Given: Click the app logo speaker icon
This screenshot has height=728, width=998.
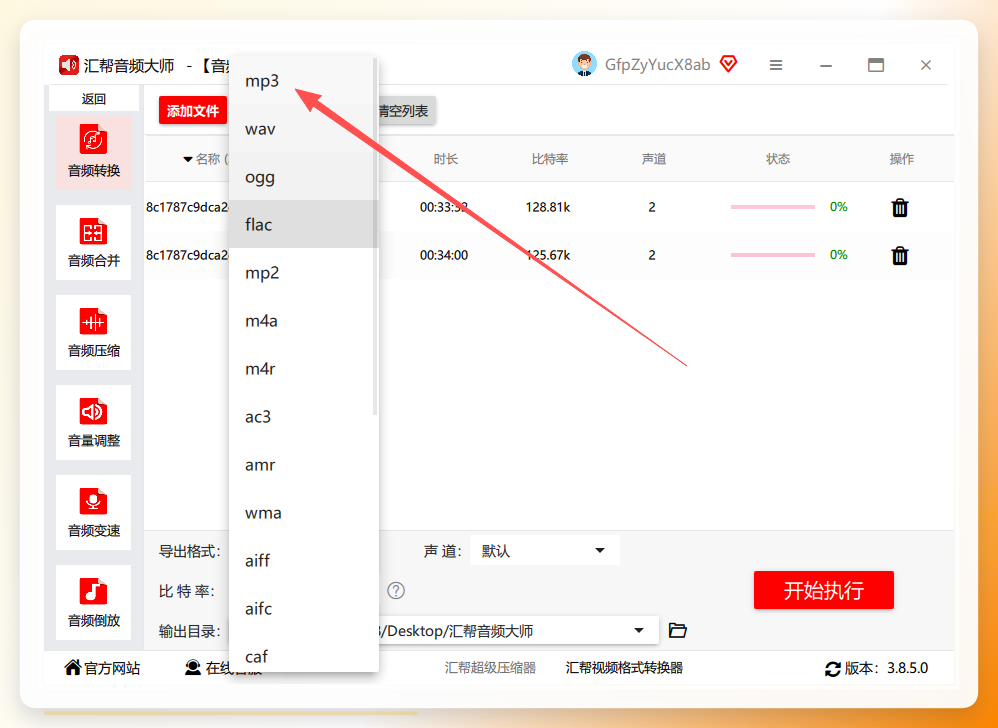Looking at the screenshot, I should click(x=69, y=65).
